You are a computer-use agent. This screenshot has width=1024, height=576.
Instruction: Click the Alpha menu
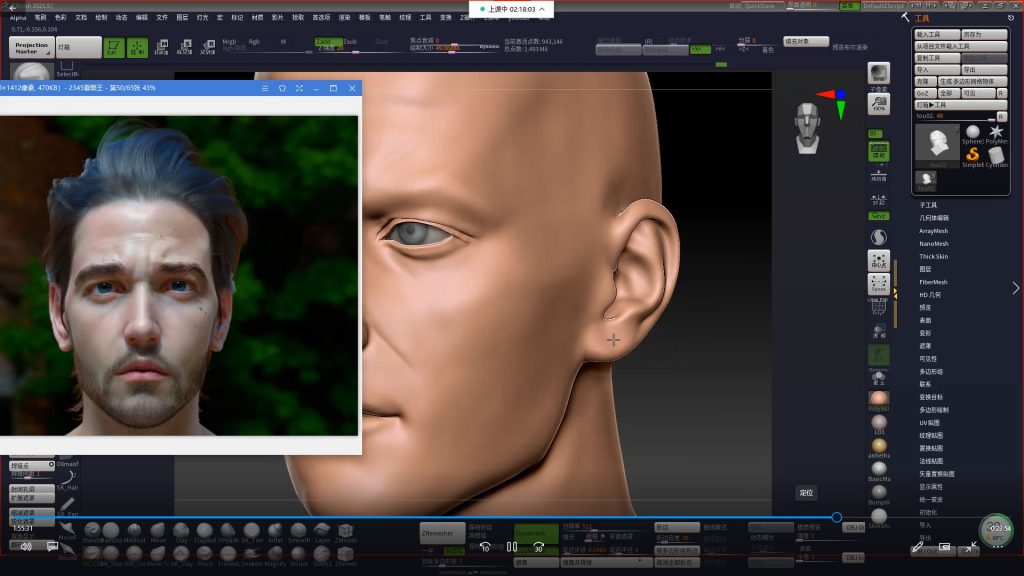click(x=18, y=17)
